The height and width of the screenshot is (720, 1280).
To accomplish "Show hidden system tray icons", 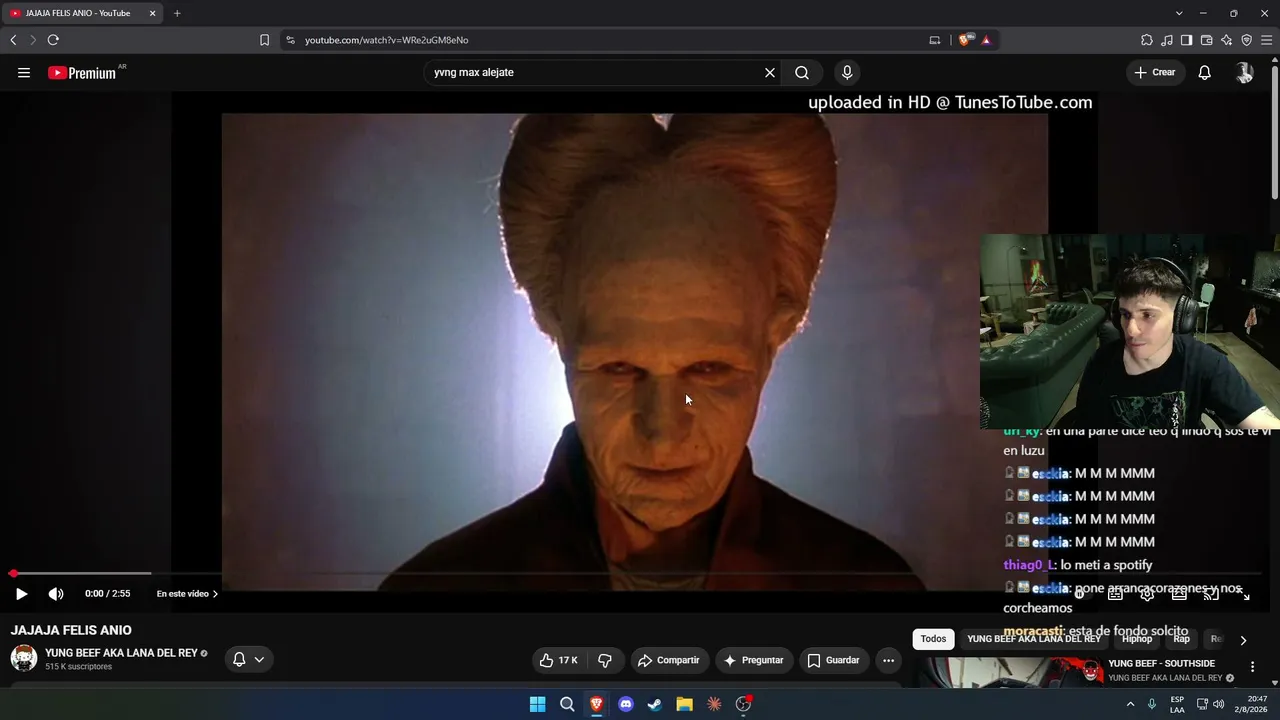I will click(1131, 704).
